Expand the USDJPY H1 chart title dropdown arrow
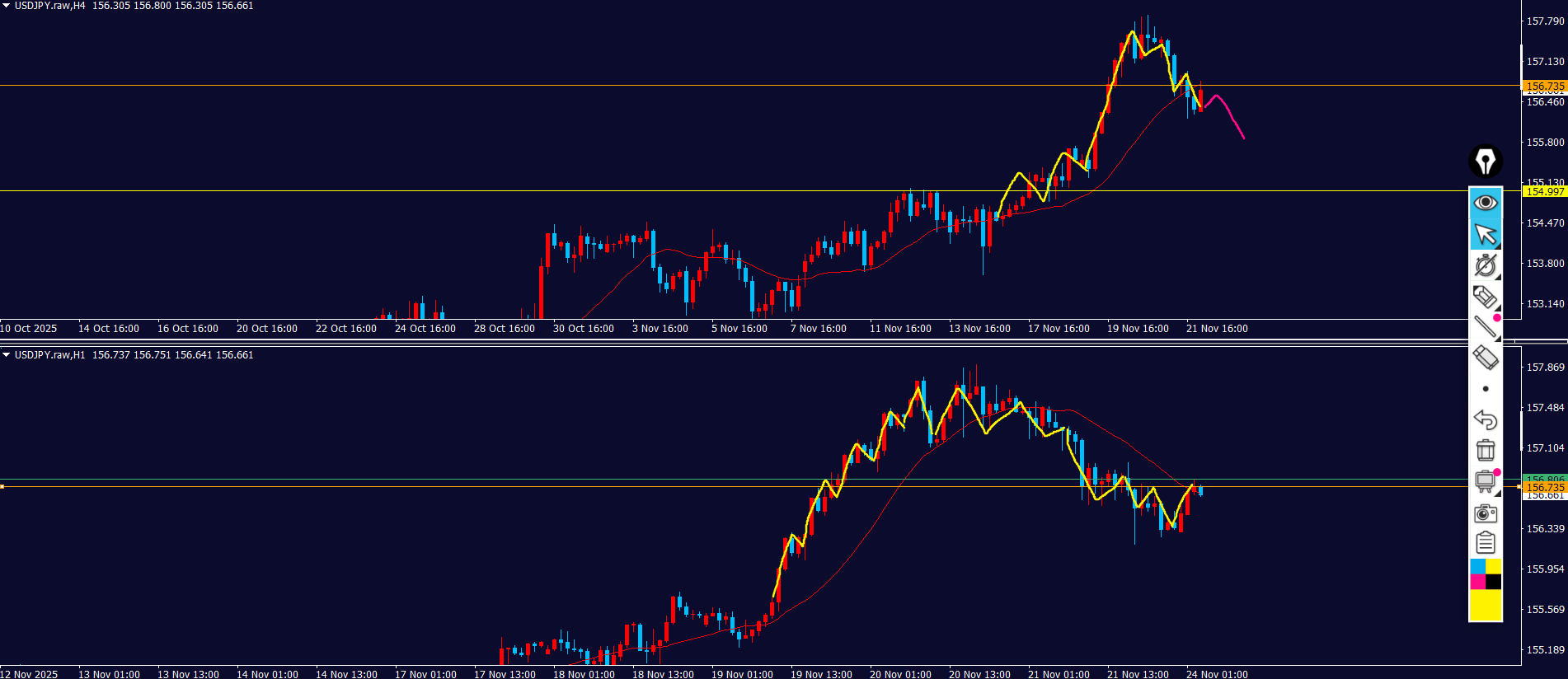 click(x=7, y=355)
